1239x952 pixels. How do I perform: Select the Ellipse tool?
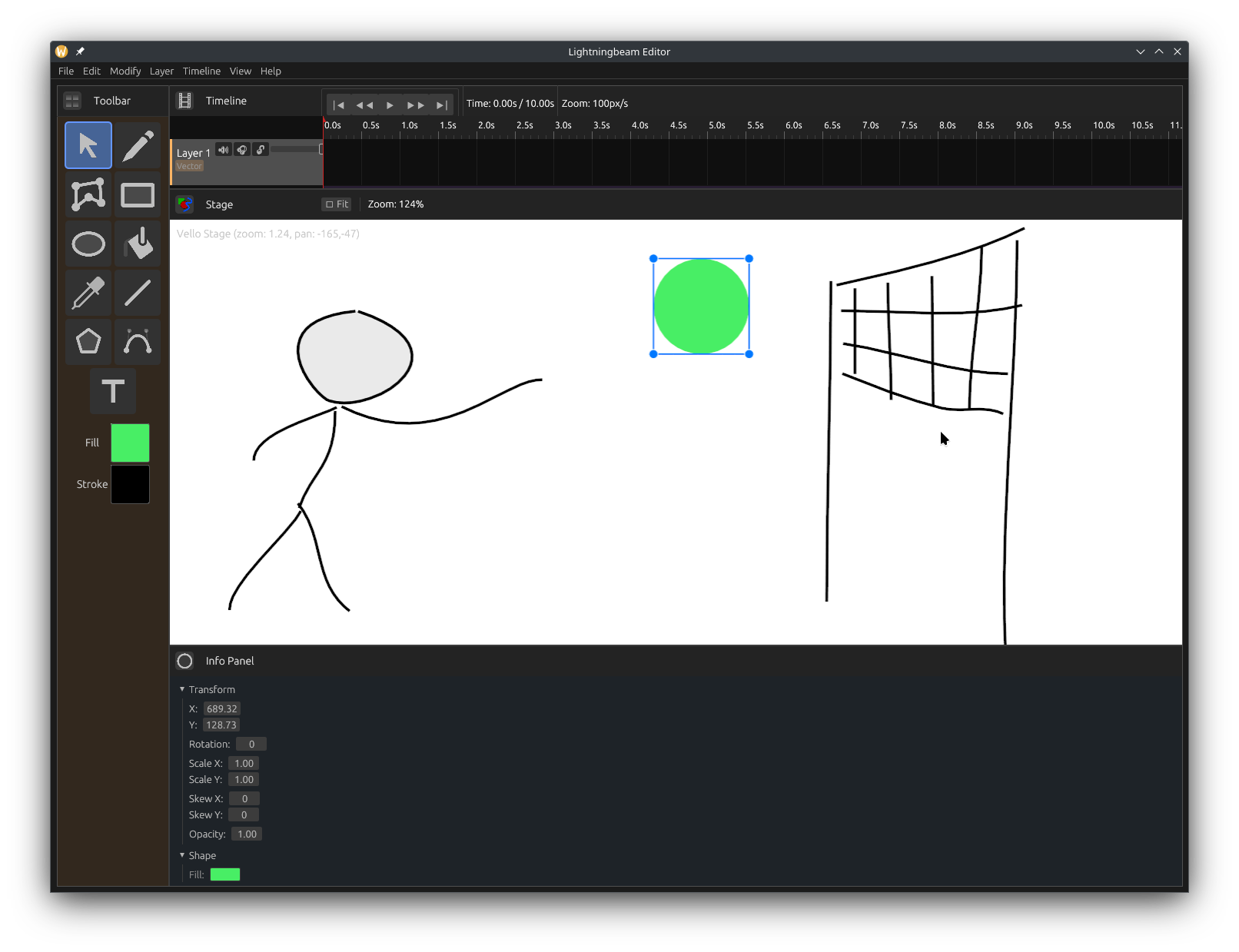tap(88, 244)
